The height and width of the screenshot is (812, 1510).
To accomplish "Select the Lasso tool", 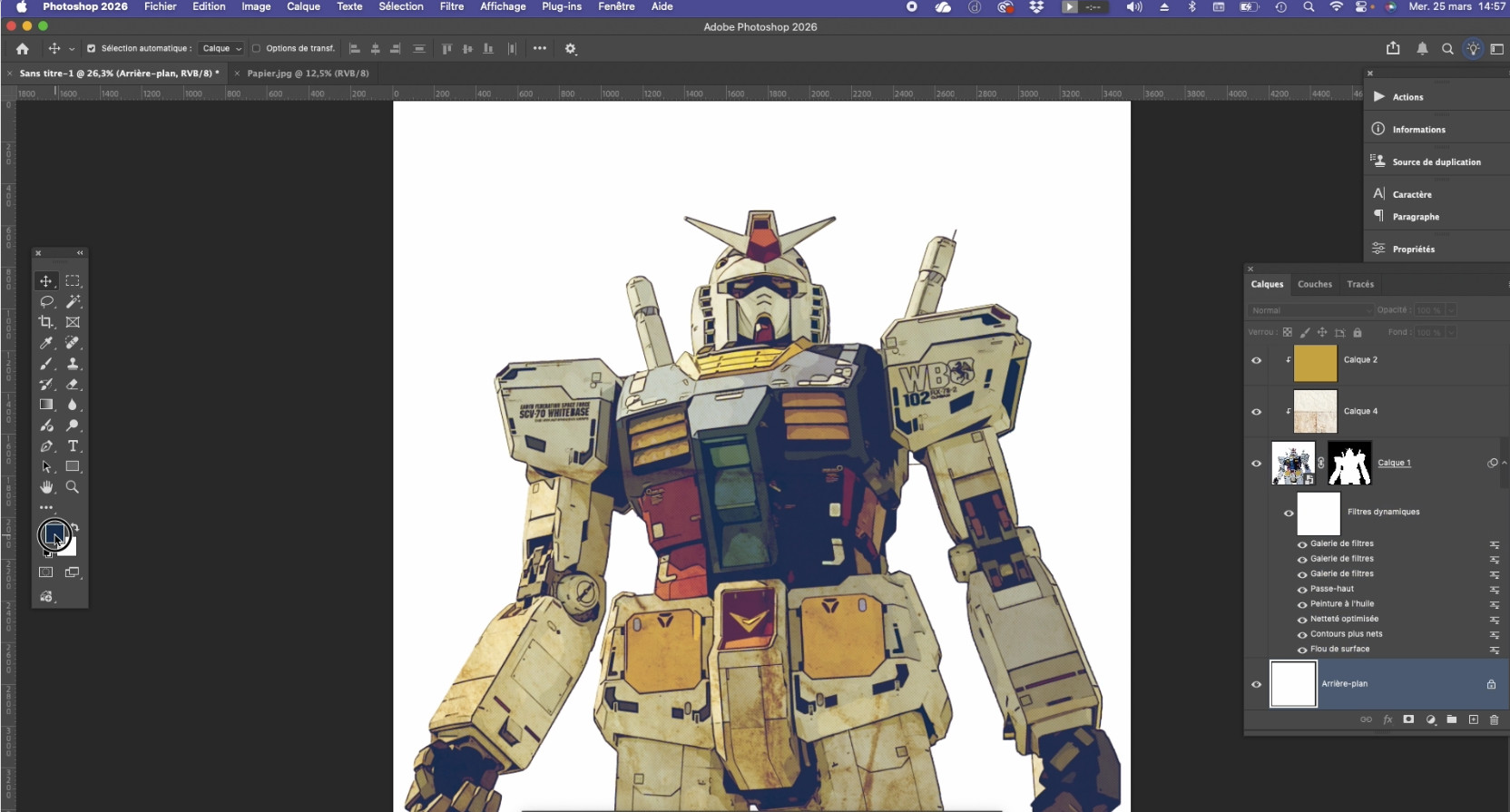I will coord(46,301).
